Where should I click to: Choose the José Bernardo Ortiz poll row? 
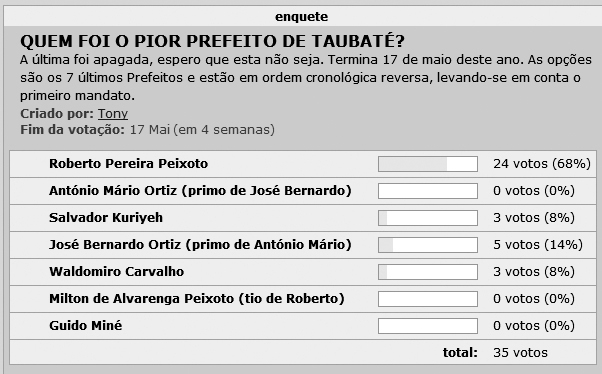pos(303,245)
